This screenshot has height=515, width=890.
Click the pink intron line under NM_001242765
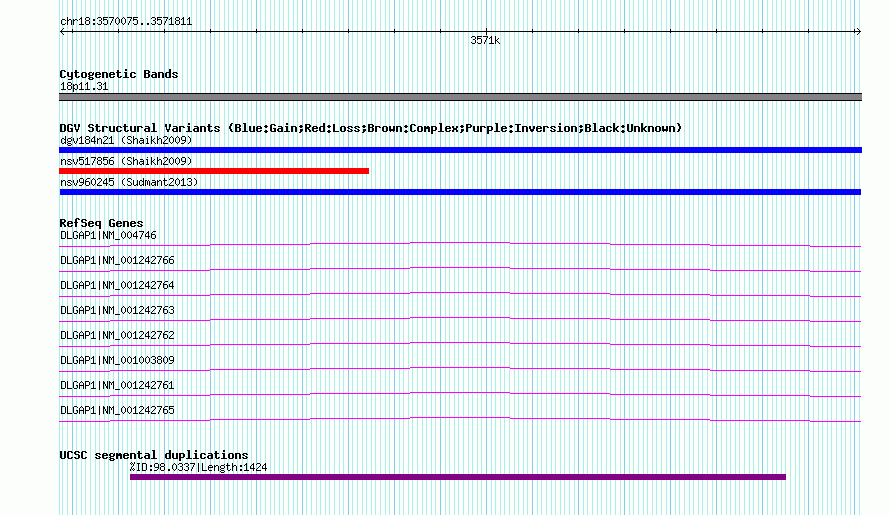point(460,418)
